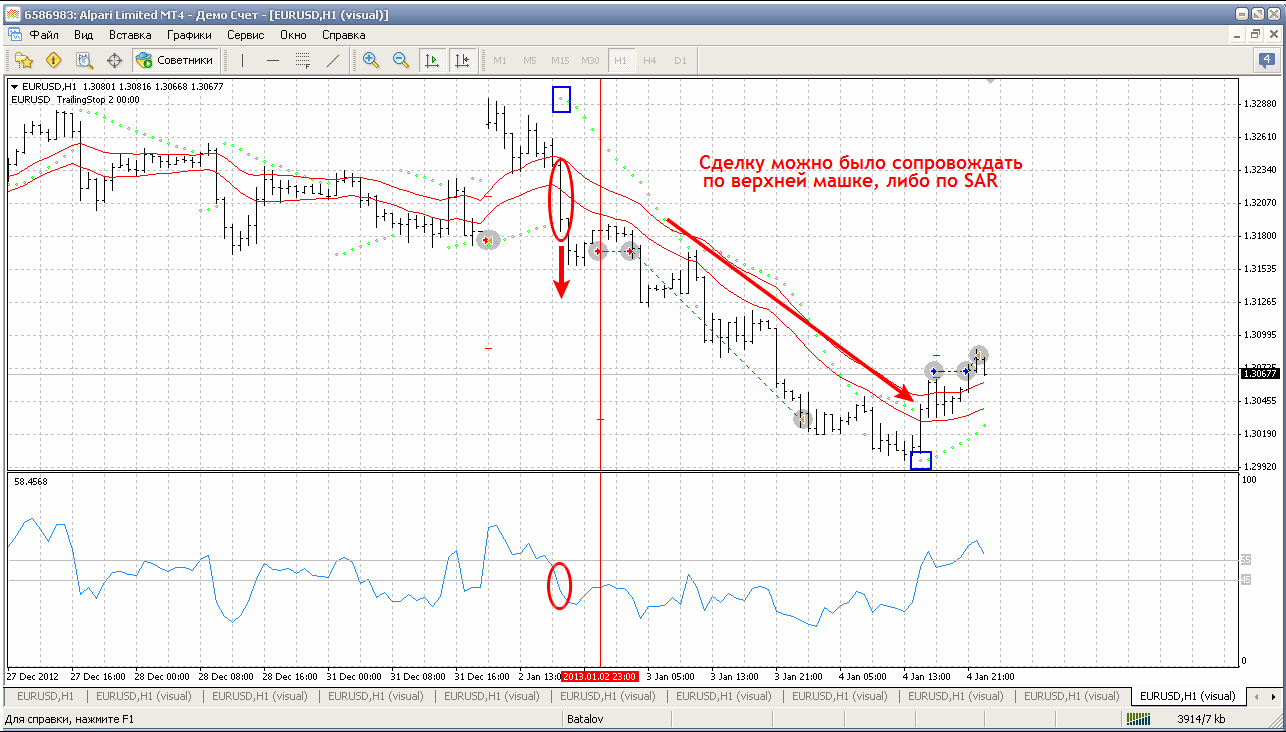Switch to M1 timeframe
Image resolution: width=1286 pixels, height=732 pixels.
click(500, 60)
